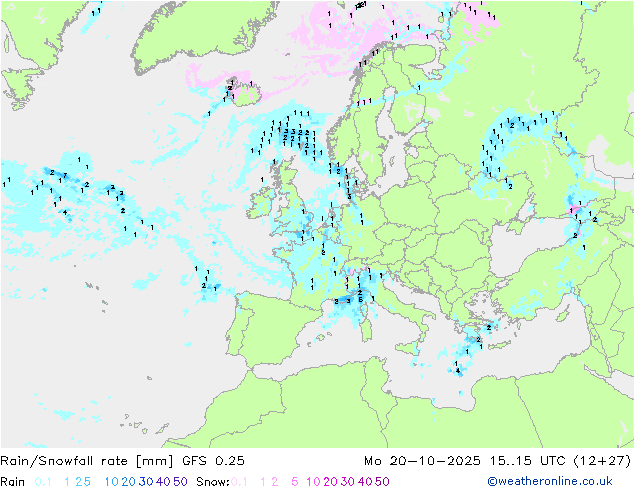Click the Snow legend value 0.1
Screen dimensions: 634x490
click(x=239, y=482)
